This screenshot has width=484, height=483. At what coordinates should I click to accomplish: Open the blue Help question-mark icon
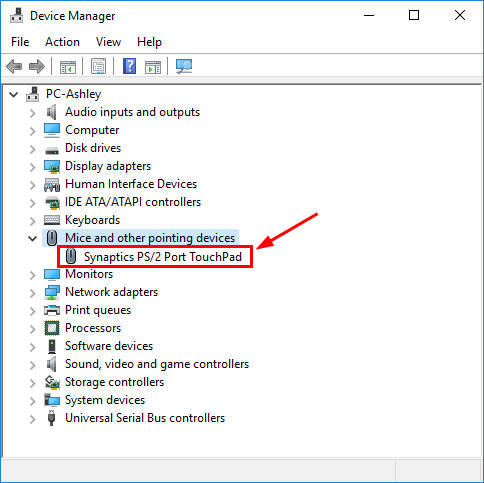tap(129, 66)
